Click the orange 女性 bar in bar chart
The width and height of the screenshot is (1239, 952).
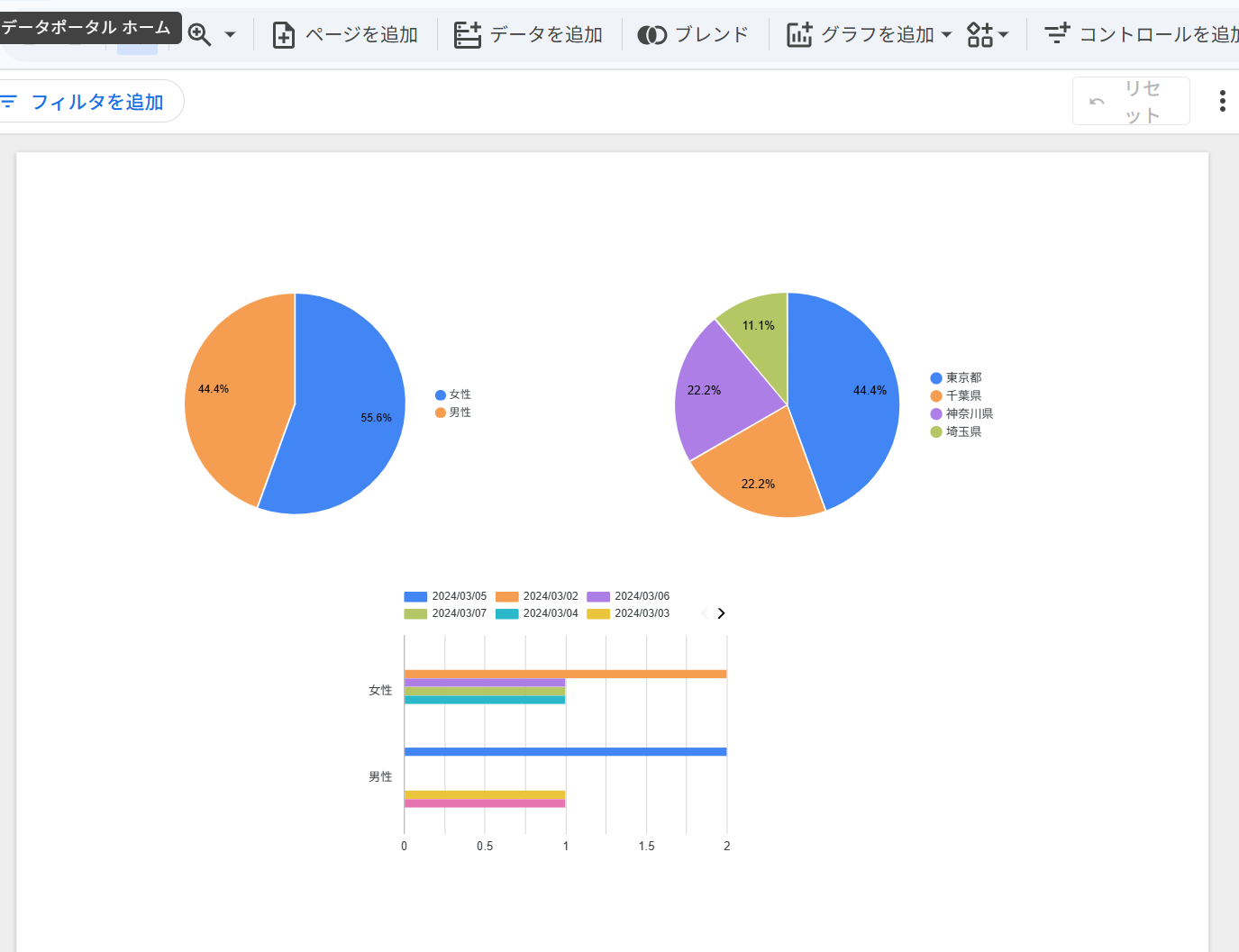(565, 674)
